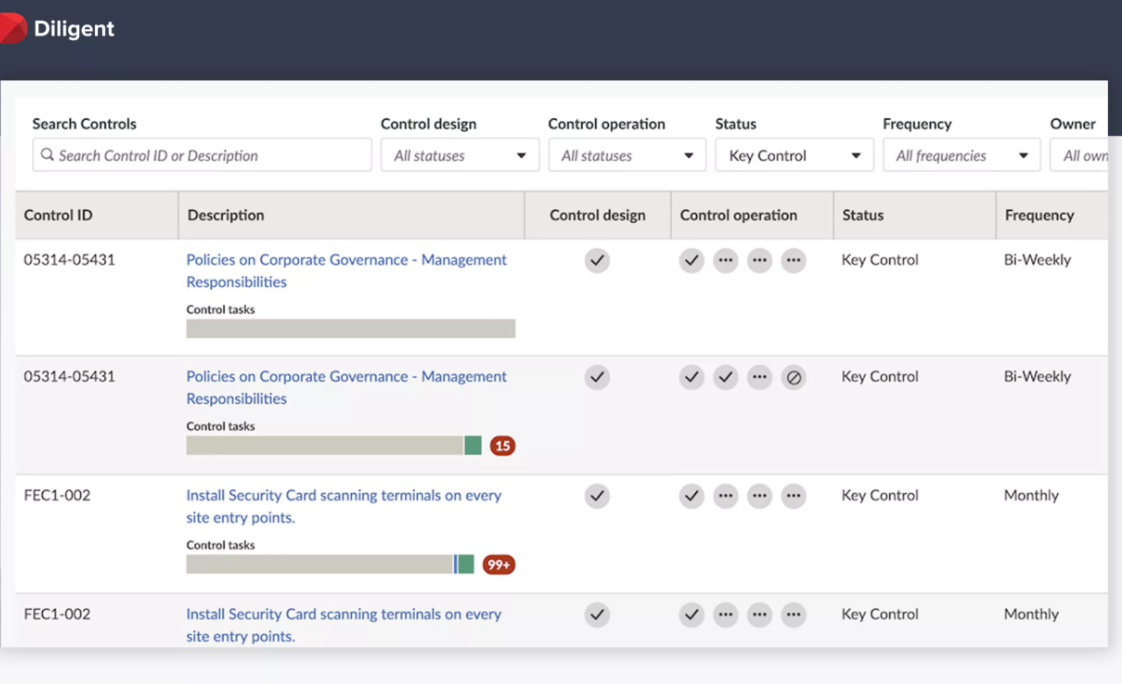Expand the Frequency filter dropdown
Viewport: 1122px width, 684px height.
[961, 155]
